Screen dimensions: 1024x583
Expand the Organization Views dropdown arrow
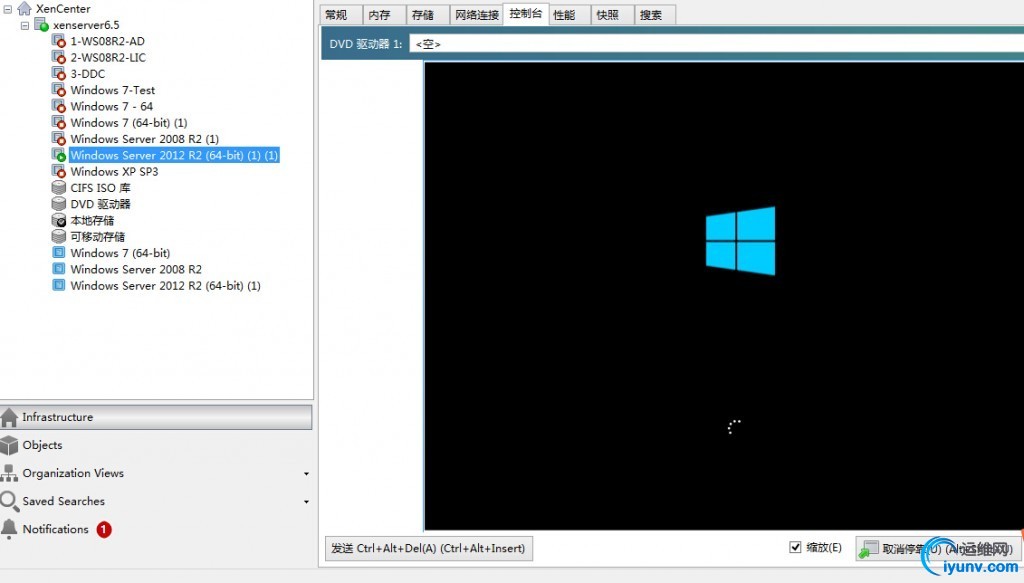coord(306,474)
